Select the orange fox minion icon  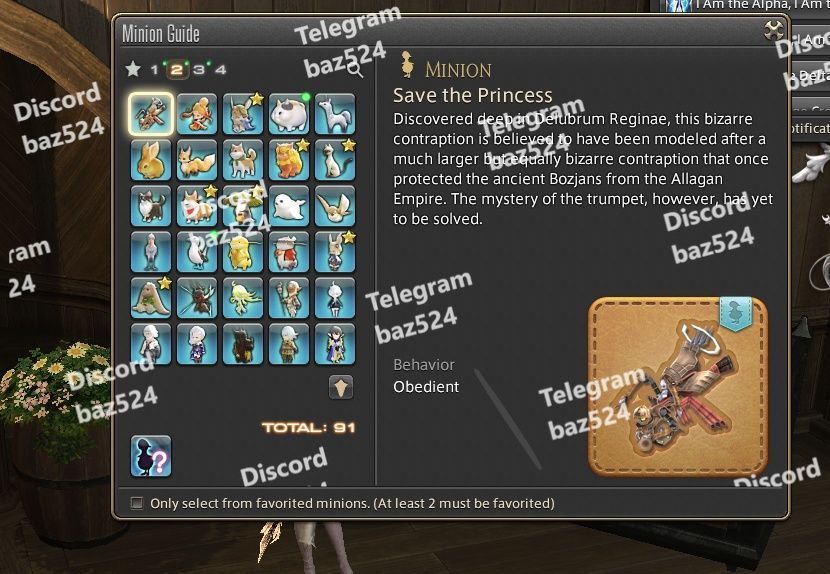(196, 160)
